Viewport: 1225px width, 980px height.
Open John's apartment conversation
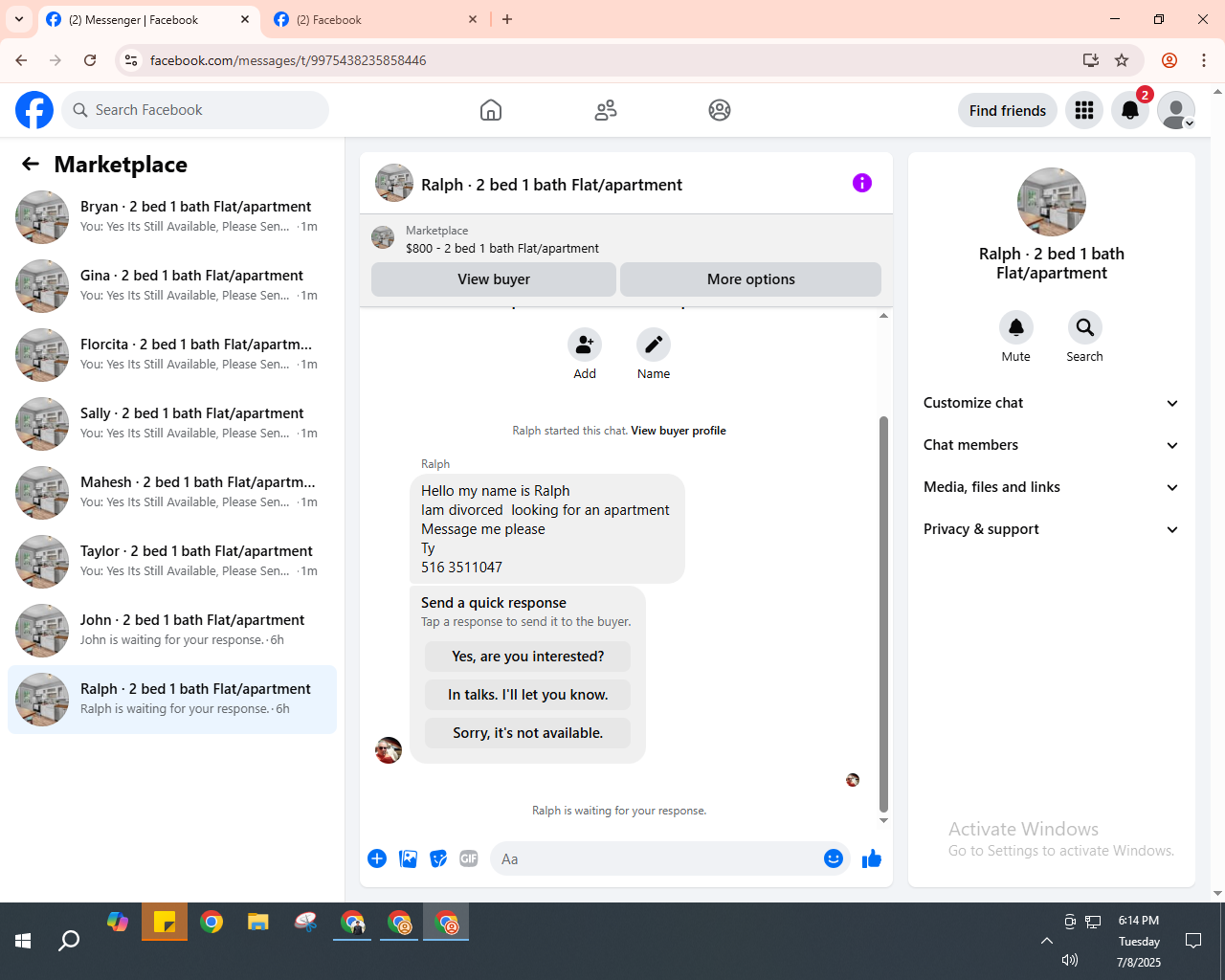[172, 631]
